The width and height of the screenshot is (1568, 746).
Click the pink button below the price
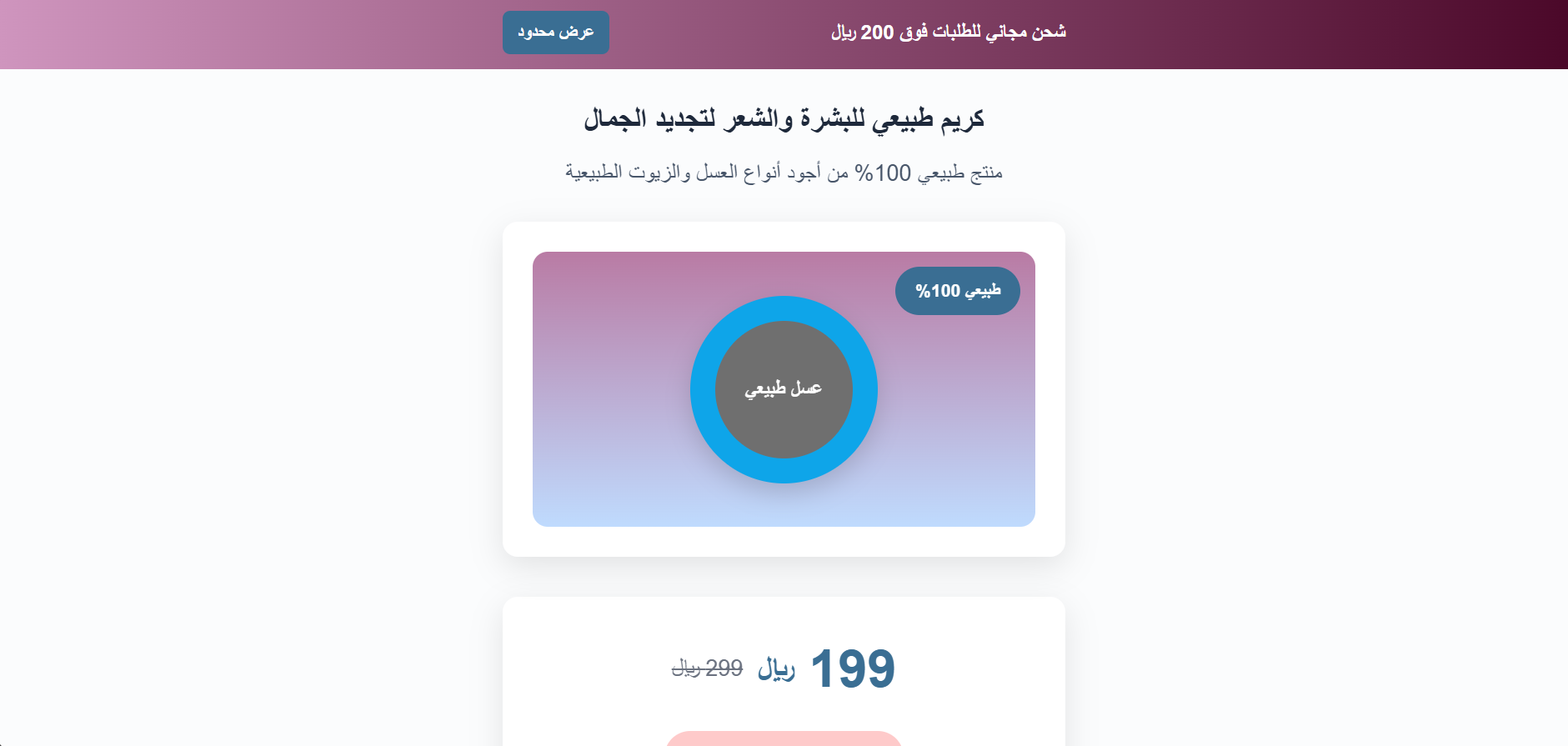click(x=784, y=738)
